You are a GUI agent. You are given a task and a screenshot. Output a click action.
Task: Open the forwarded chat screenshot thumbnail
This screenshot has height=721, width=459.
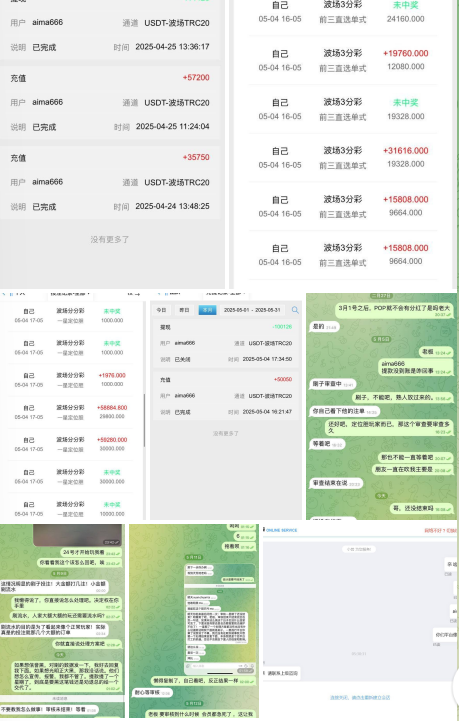pos(220,618)
